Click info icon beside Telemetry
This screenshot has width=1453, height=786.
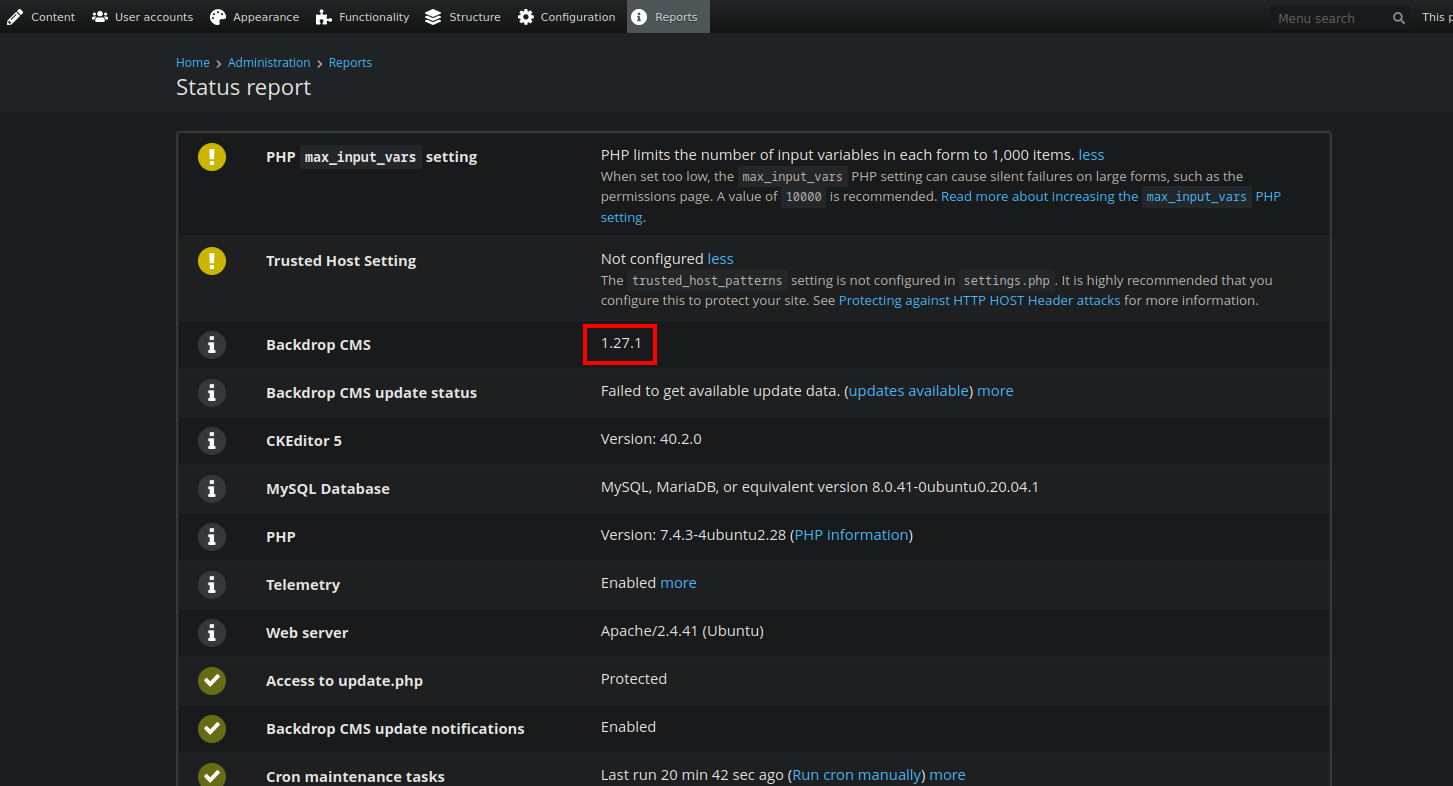tap(212, 585)
